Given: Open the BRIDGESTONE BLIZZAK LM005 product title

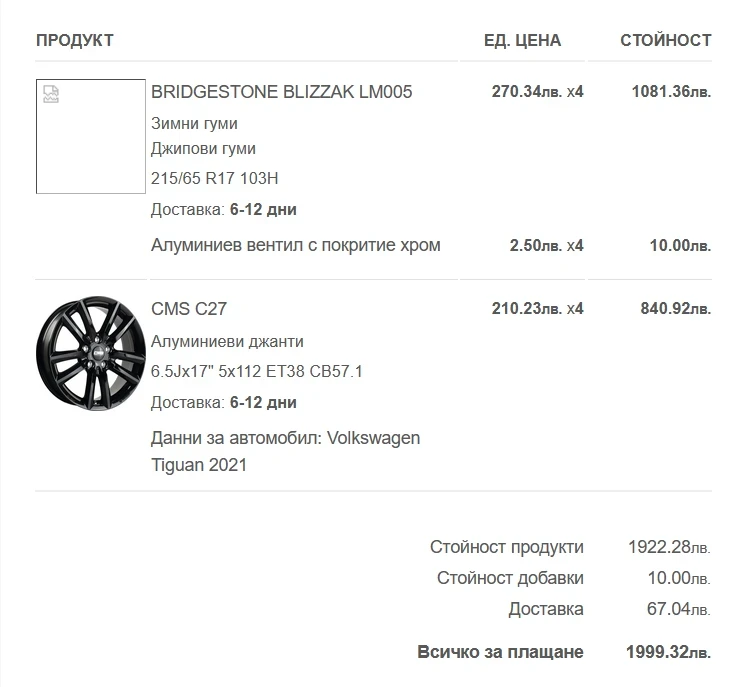Looking at the screenshot, I should (281, 92).
